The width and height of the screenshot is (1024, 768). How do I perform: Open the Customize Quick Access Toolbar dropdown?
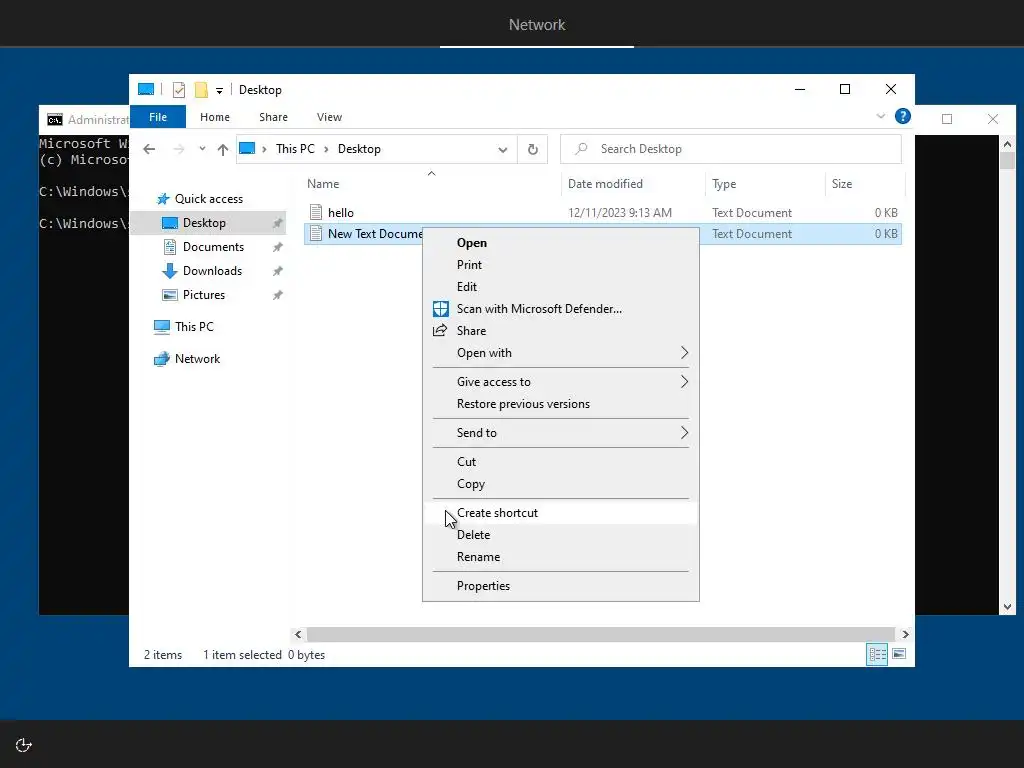click(219, 91)
